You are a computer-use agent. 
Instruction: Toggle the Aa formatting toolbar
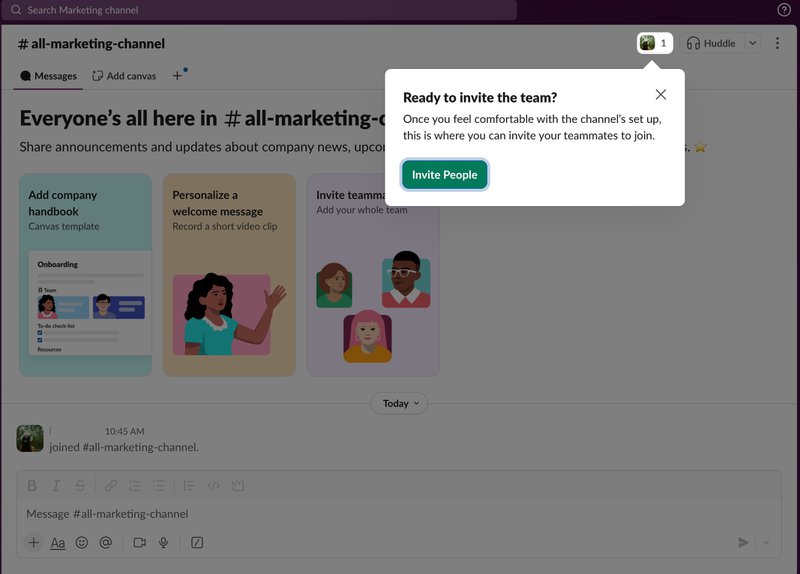(x=58, y=543)
